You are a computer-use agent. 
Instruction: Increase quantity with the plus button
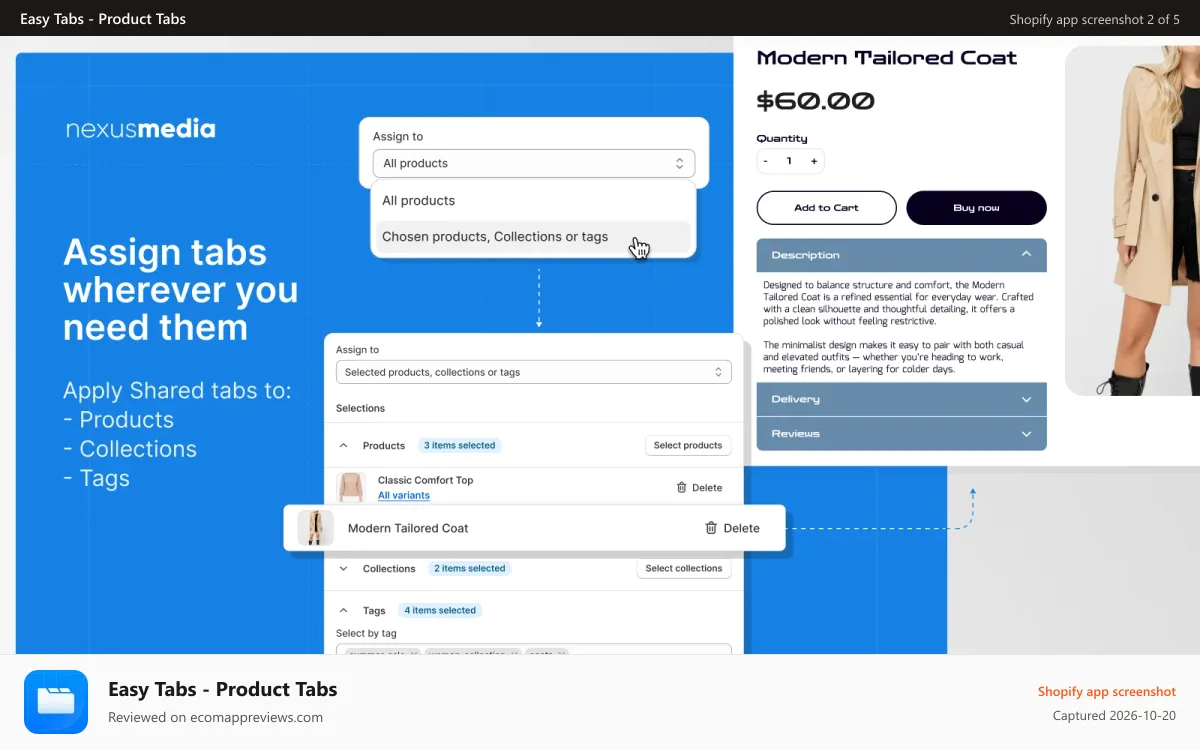pos(814,161)
